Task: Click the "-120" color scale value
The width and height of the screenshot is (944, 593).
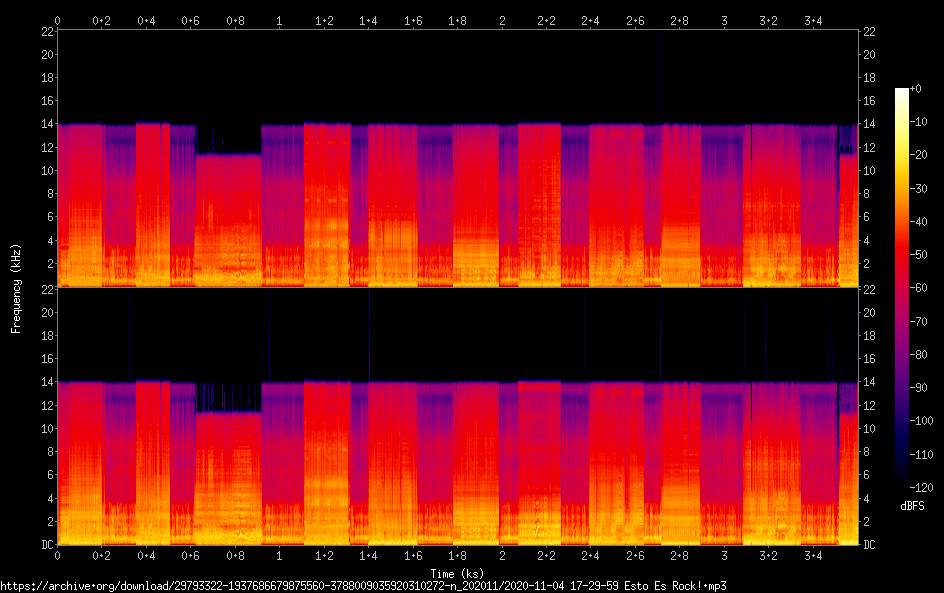Action: click(x=922, y=488)
